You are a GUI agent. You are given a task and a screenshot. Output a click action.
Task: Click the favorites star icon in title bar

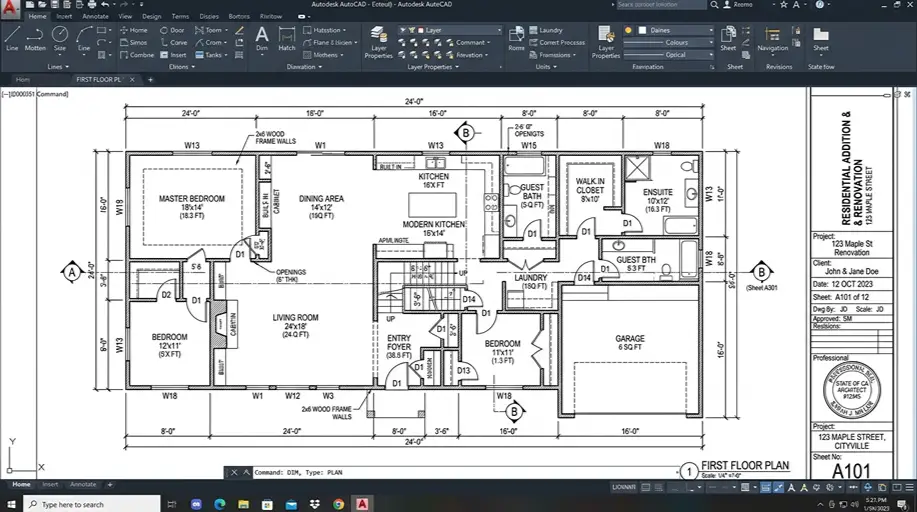click(784, 5)
